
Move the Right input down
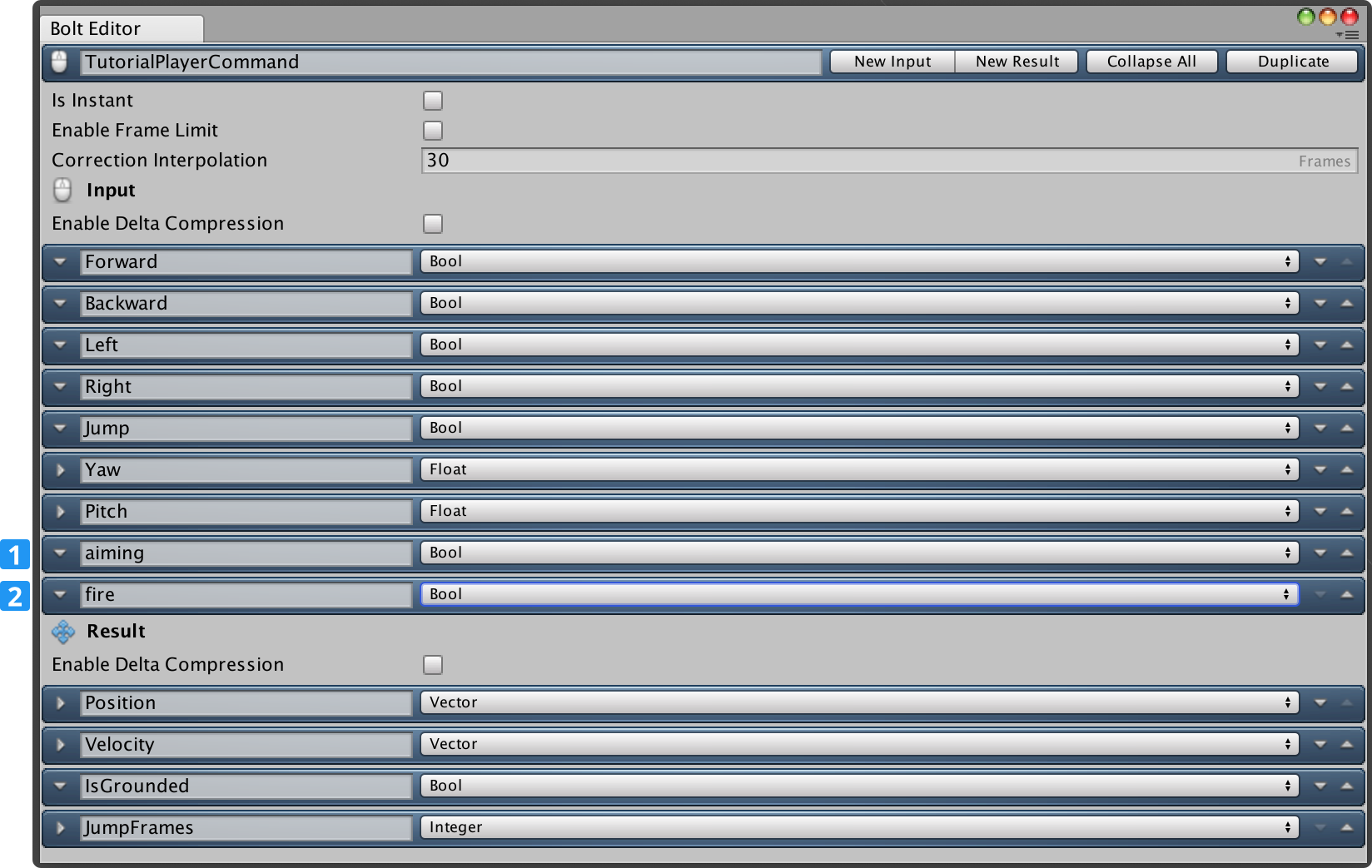pyautogui.click(x=1320, y=386)
